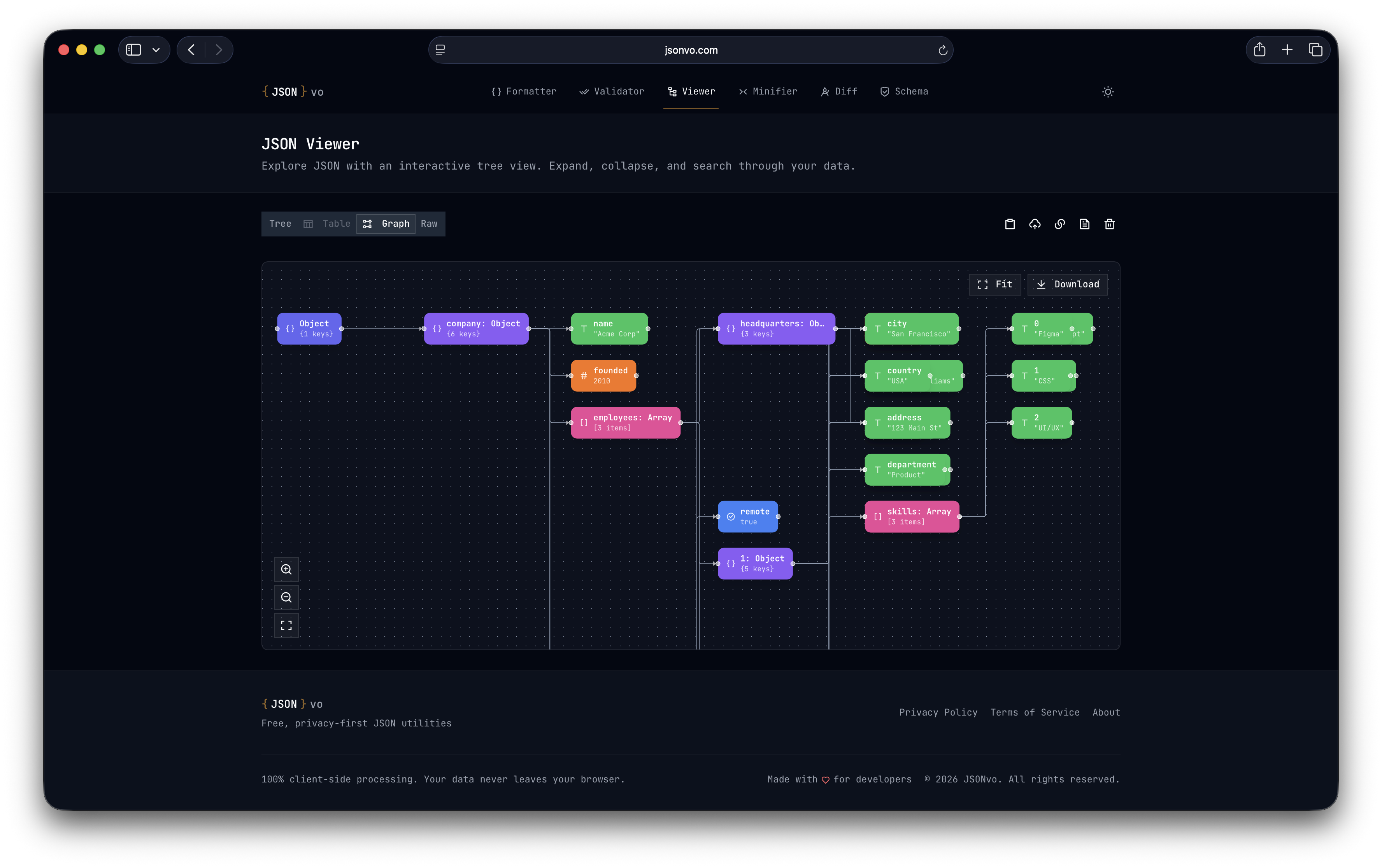This screenshot has width=1382, height=868.
Task: Zoom into the graph canvas
Action: [286, 569]
